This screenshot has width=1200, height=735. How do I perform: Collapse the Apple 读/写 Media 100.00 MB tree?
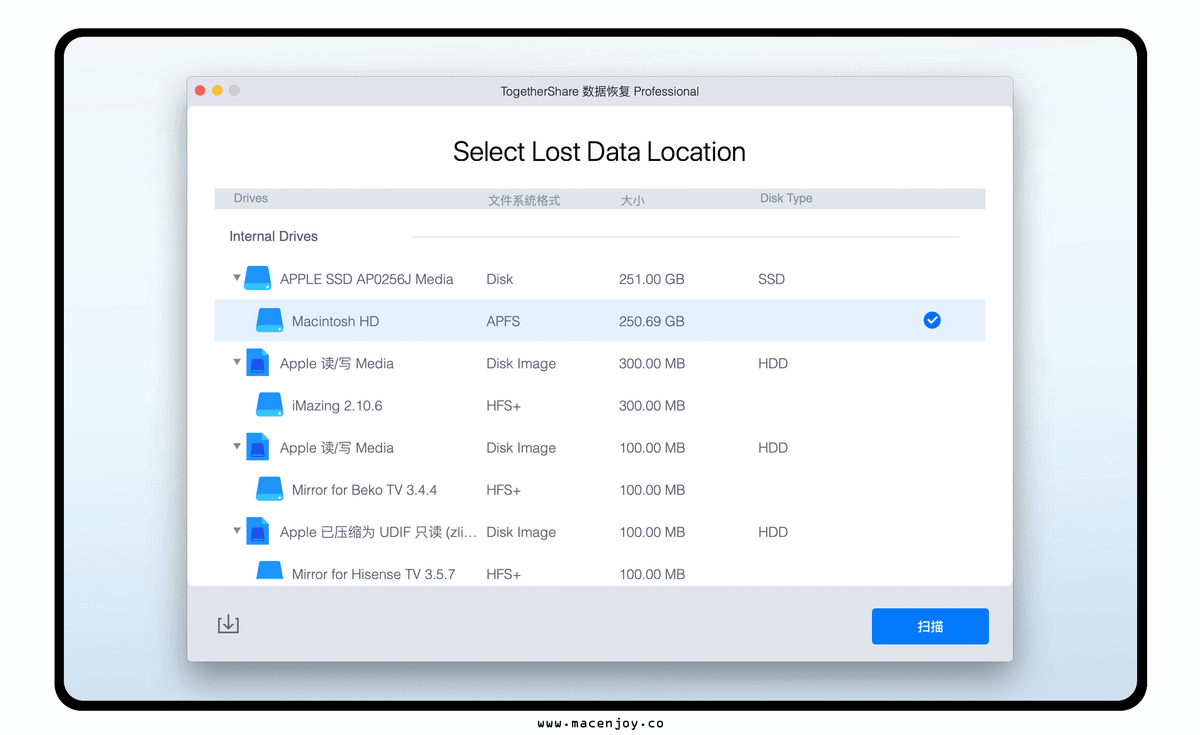point(237,446)
